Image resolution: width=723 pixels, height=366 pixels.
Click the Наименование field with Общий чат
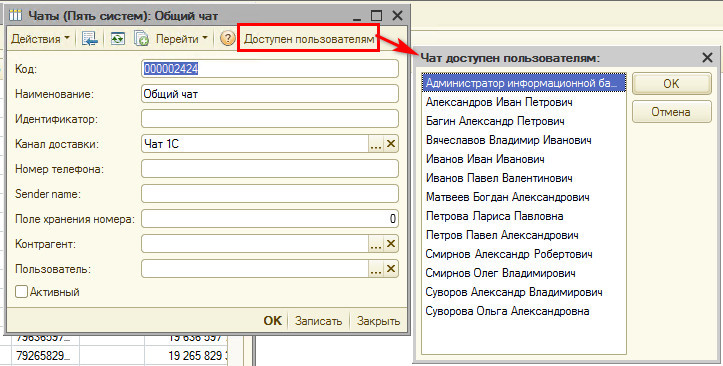[270, 94]
